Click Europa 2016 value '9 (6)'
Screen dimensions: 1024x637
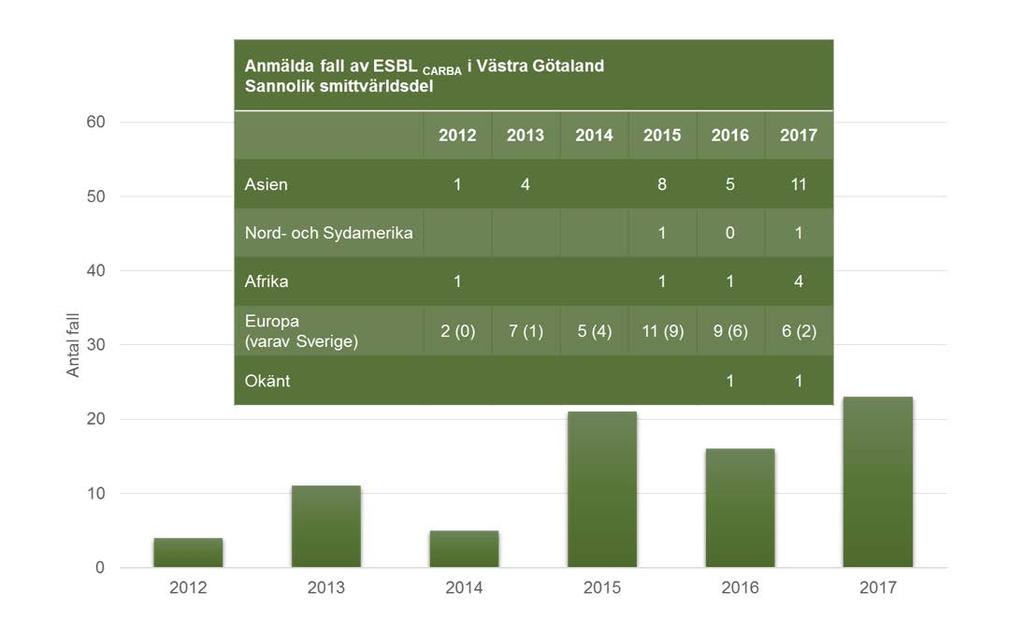point(730,331)
